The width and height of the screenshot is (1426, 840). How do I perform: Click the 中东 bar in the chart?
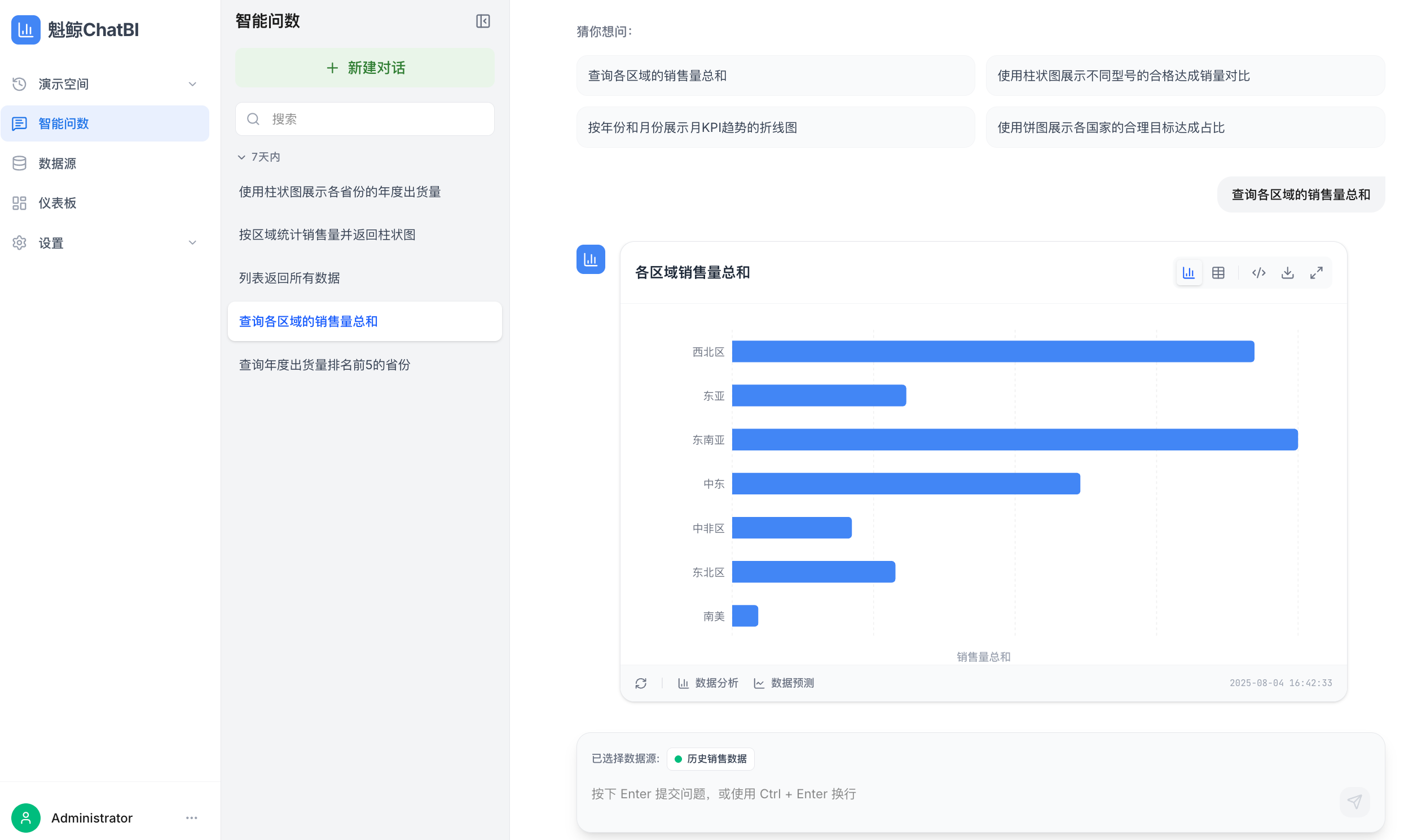(906, 484)
